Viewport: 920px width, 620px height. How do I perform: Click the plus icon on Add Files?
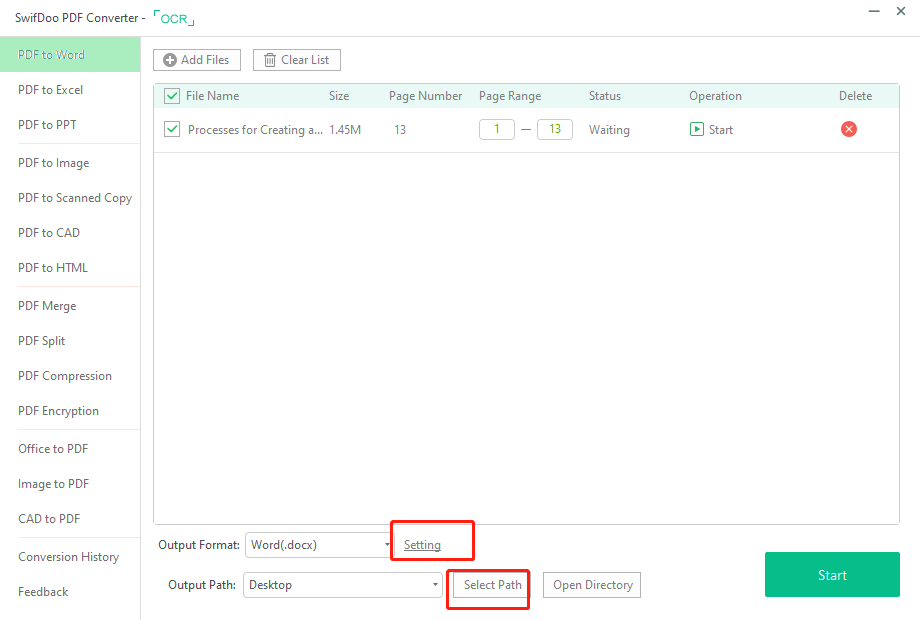pyautogui.click(x=170, y=60)
